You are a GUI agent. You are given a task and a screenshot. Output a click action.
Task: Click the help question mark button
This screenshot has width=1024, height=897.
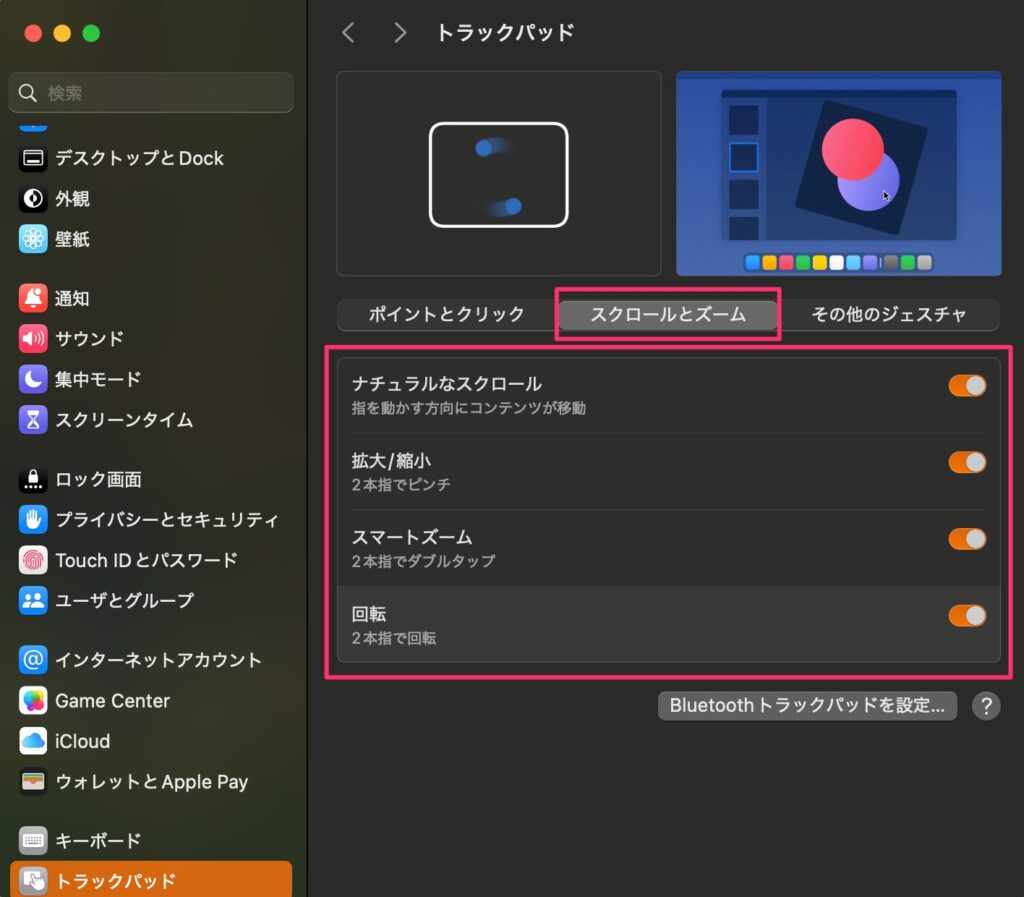pos(985,706)
